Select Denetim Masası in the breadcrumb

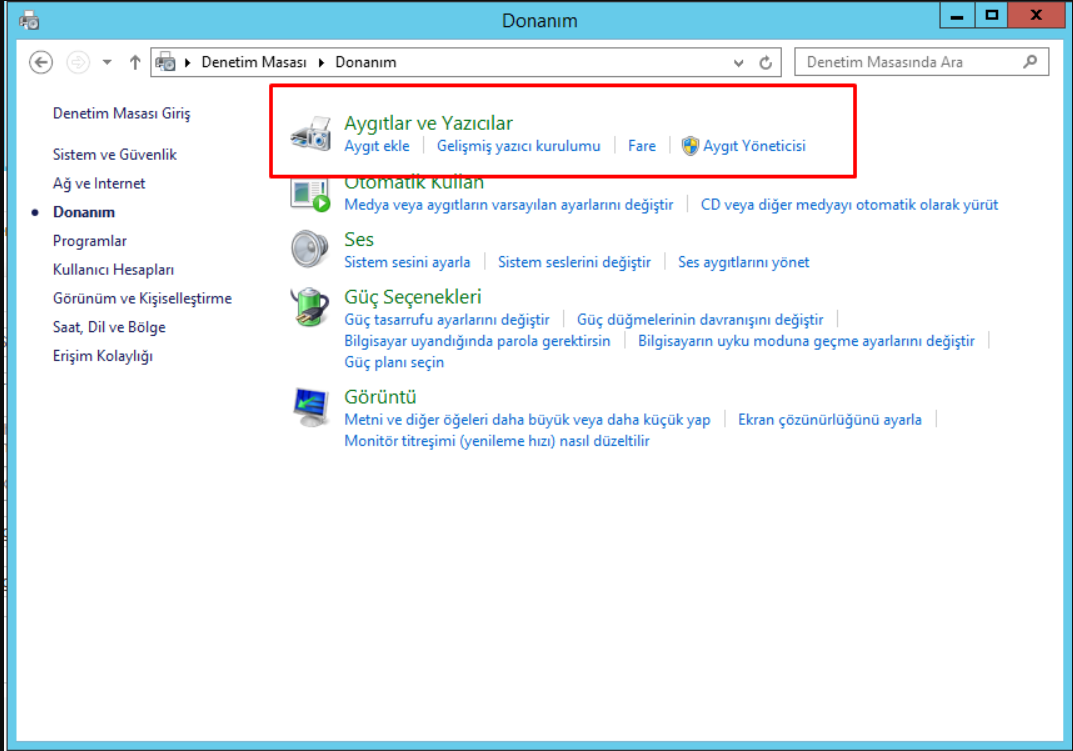coord(254,62)
